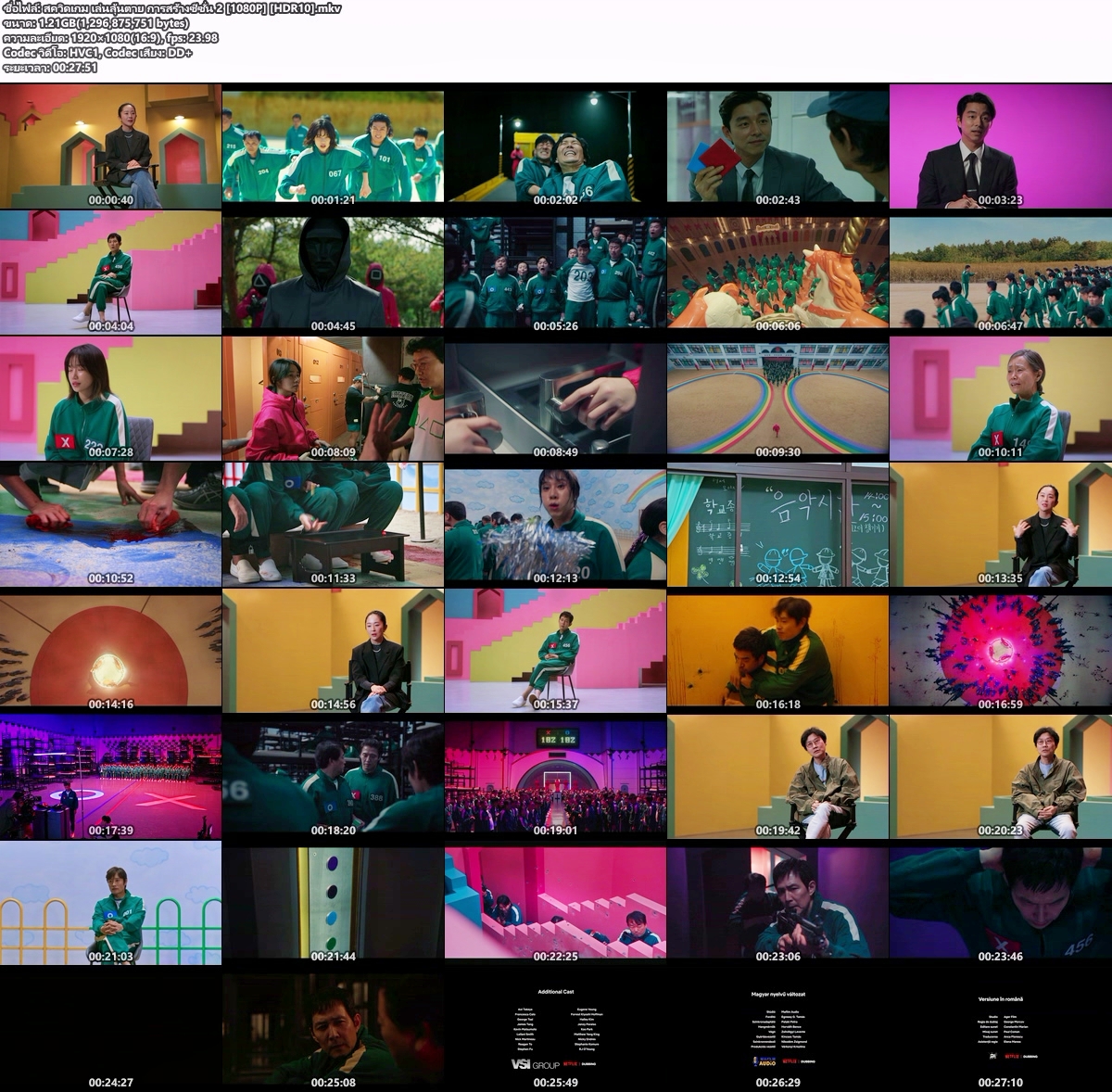Viewport: 1112px width, 1092px height.
Task: Click the outdoor field frame at 00:06:47
Action: coord(1001,273)
